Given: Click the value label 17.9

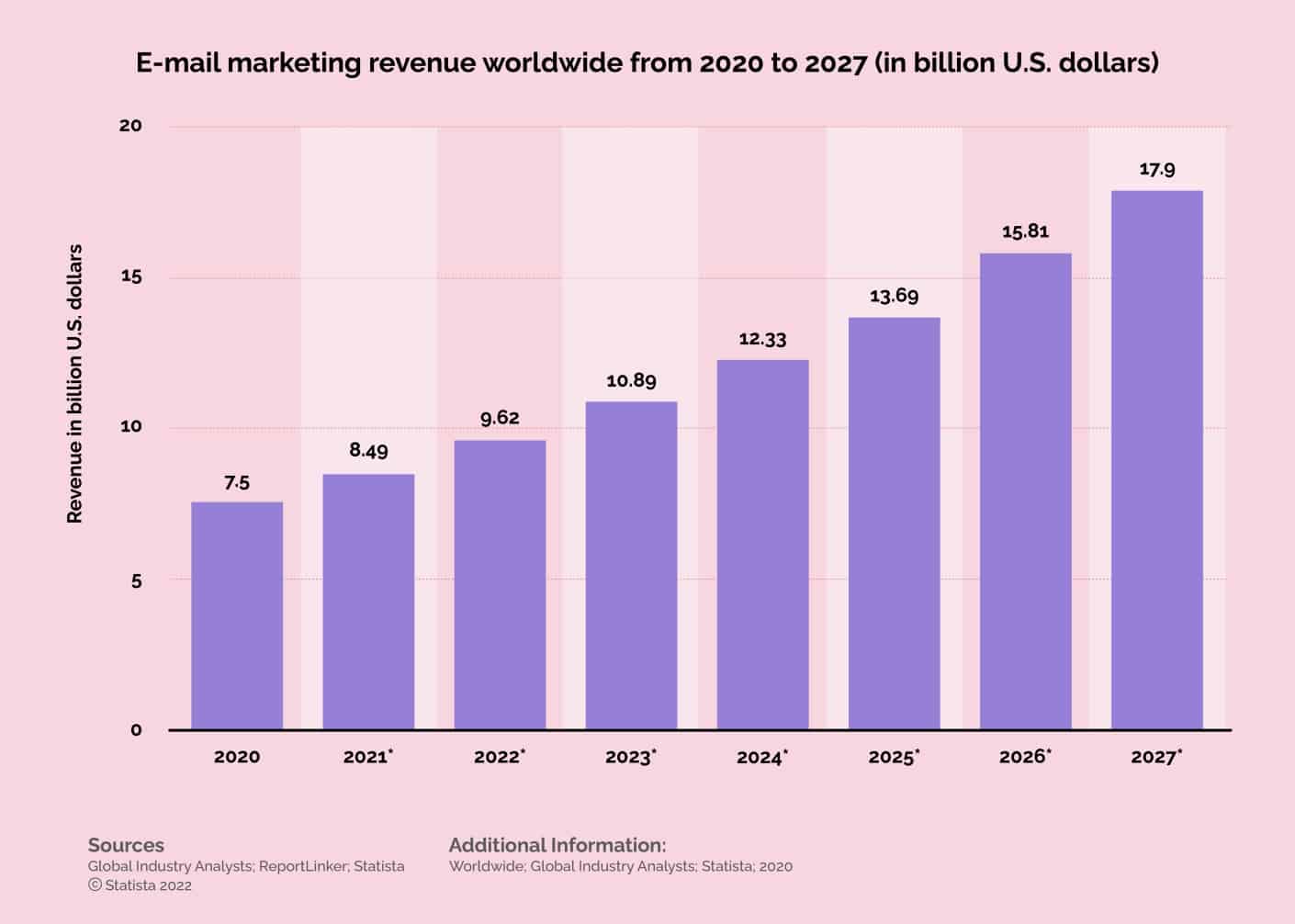Looking at the screenshot, I should [x=1157, y=169].
